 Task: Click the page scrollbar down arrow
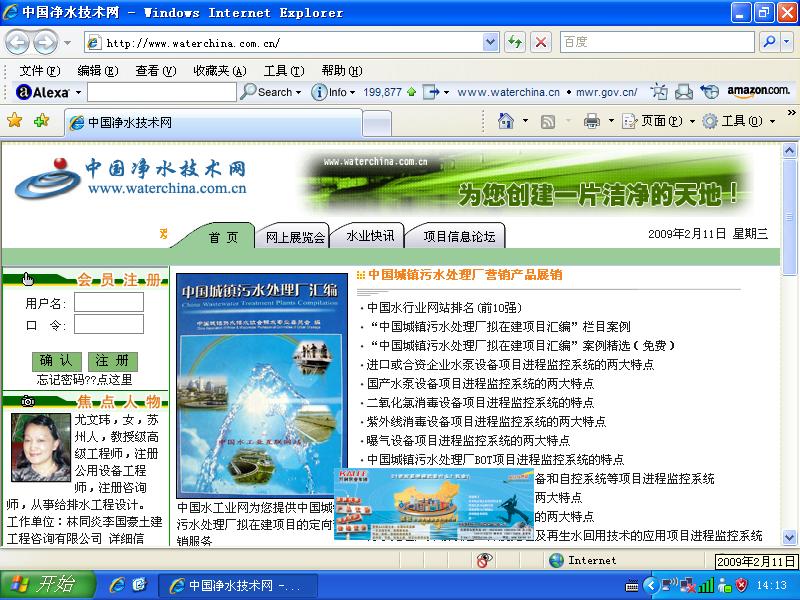(789, 537)
